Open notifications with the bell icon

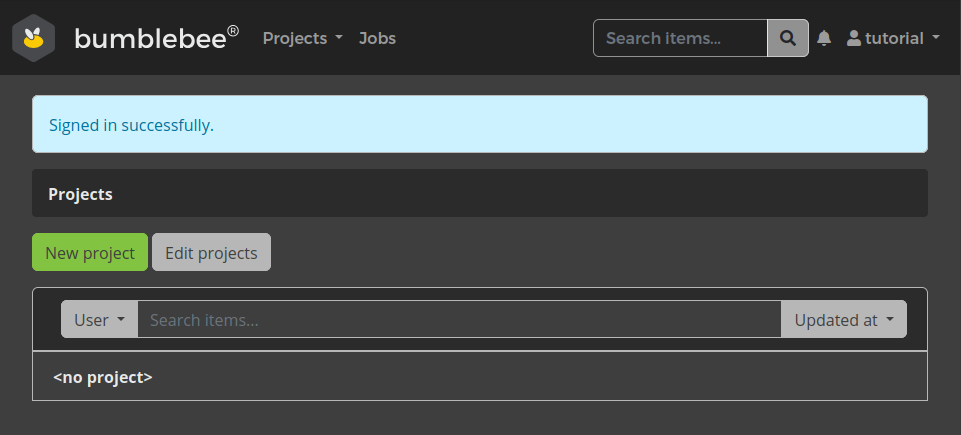824,38
